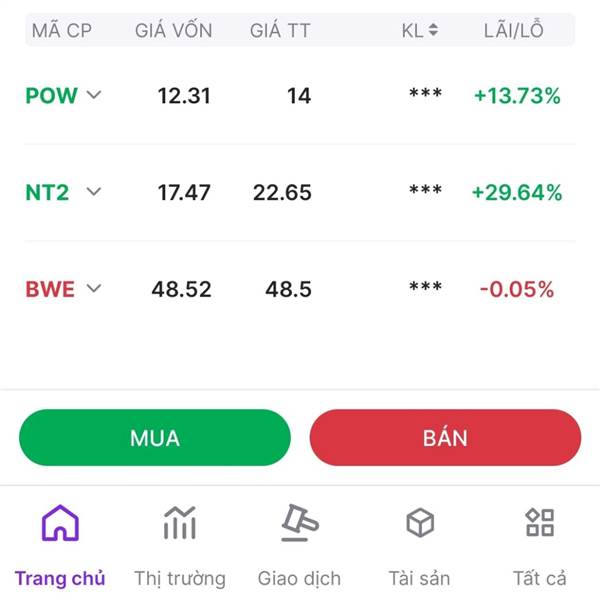Select the BWE stock ticker
The height and width of the screenshot is (600, 600).
coord(50,289)
